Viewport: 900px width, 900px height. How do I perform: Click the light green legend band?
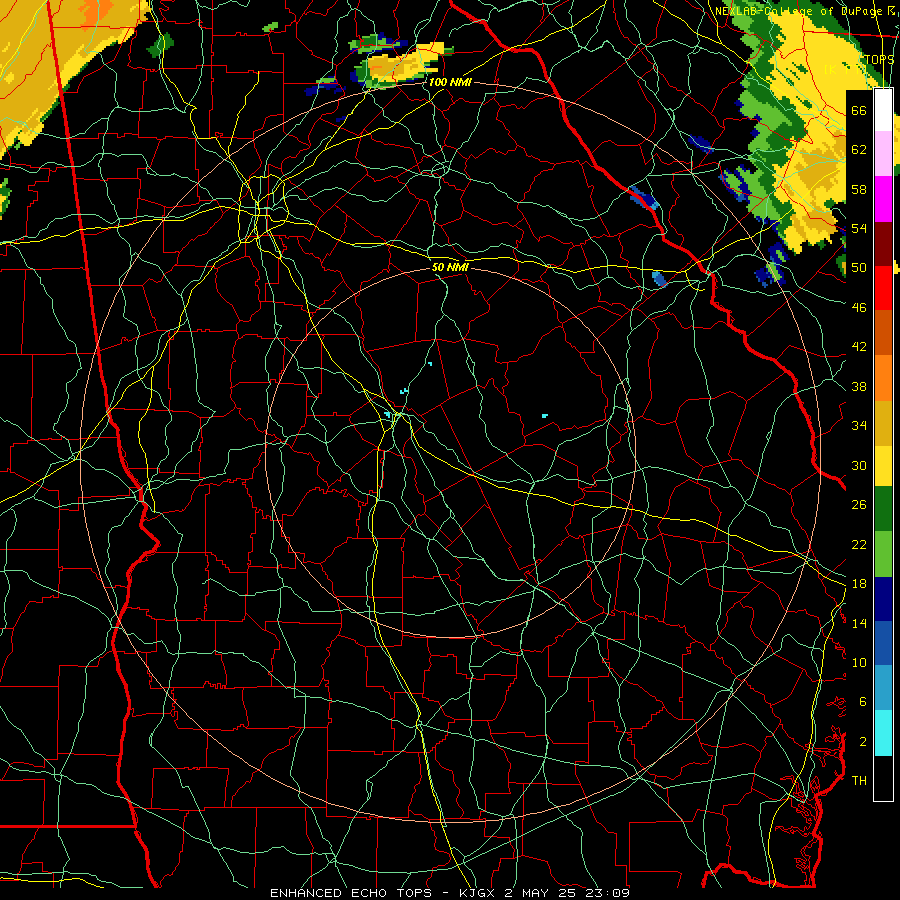(x=883, y=554)
